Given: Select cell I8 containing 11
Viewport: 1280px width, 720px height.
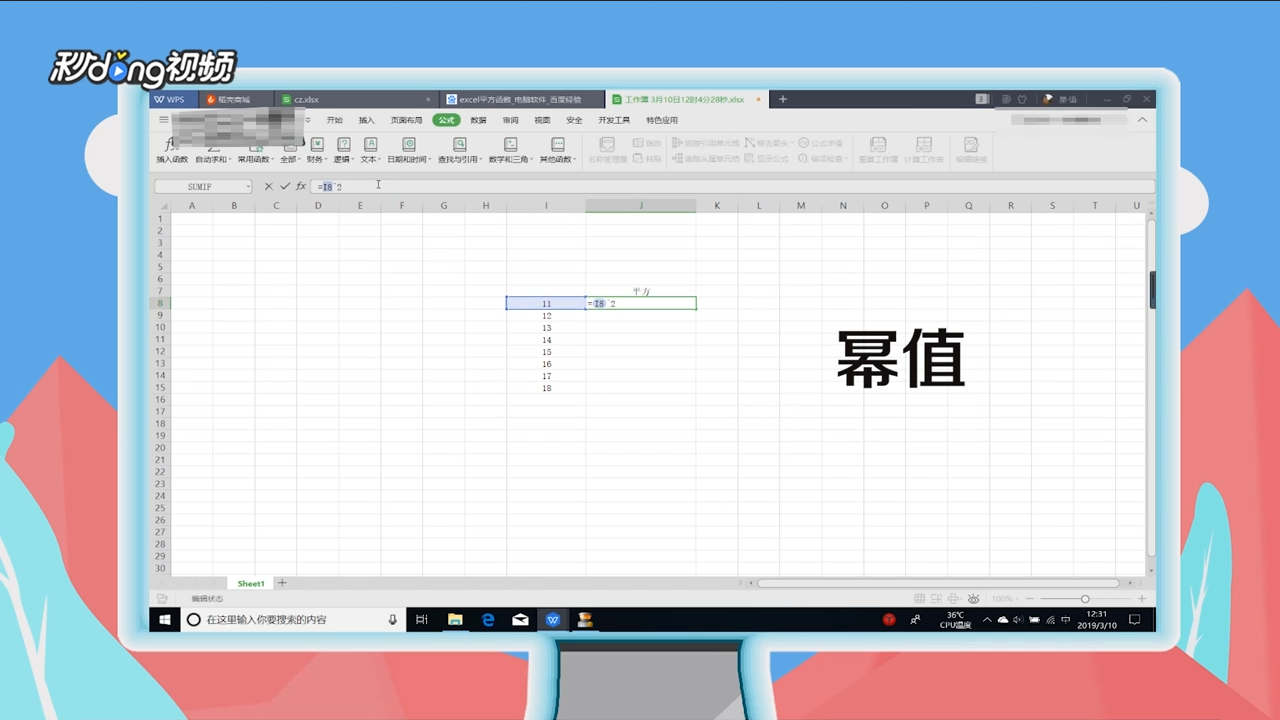Looking at the screenshot, I should tap(546, 303).
